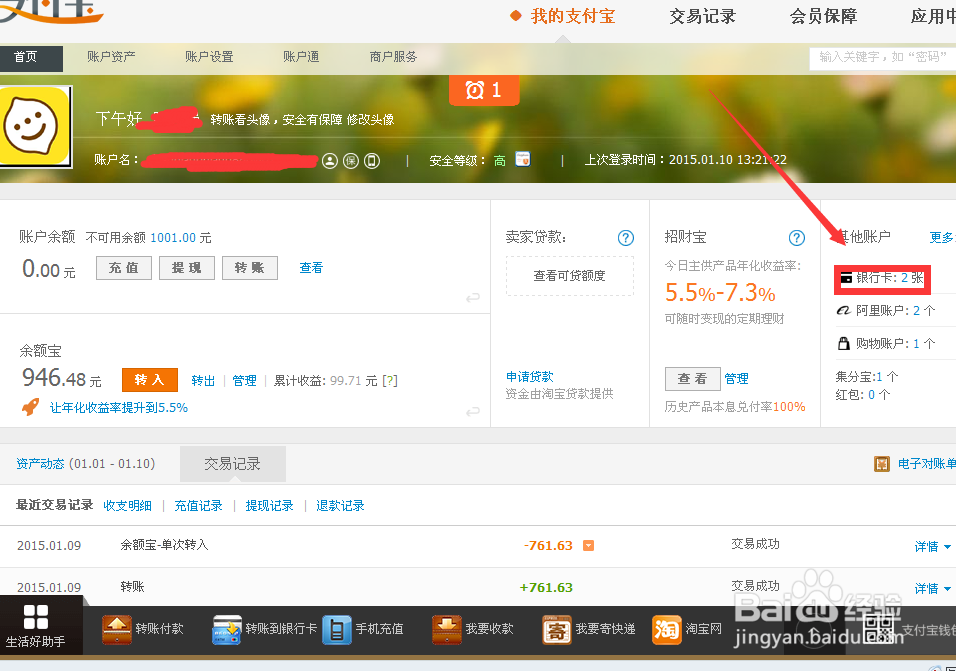Image resolution: width=956 pixels, height=671 pixels.
Task: Click the 我要寄快递 icon
Action: [x=557, y=630]
